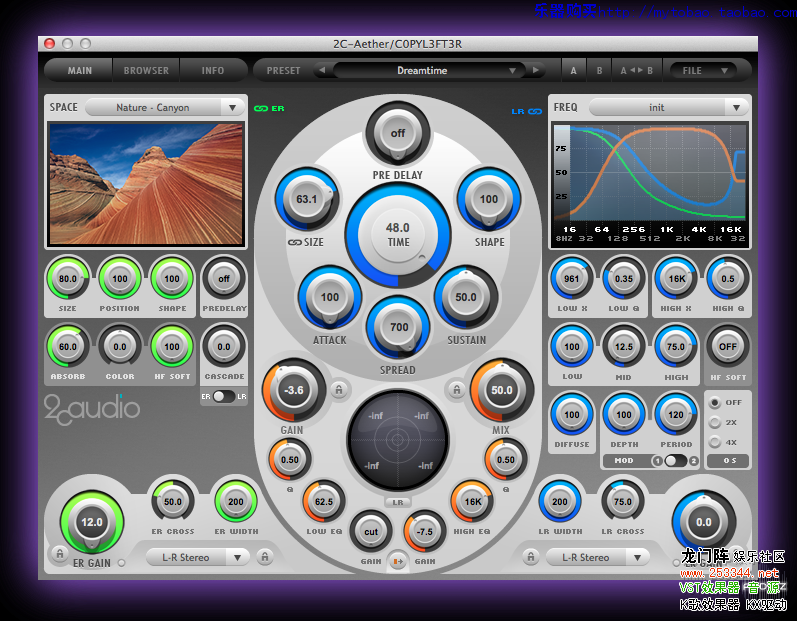Click the center SIZE knob showing 63.1
Screen dimensions: 797x621
point(306,199)
